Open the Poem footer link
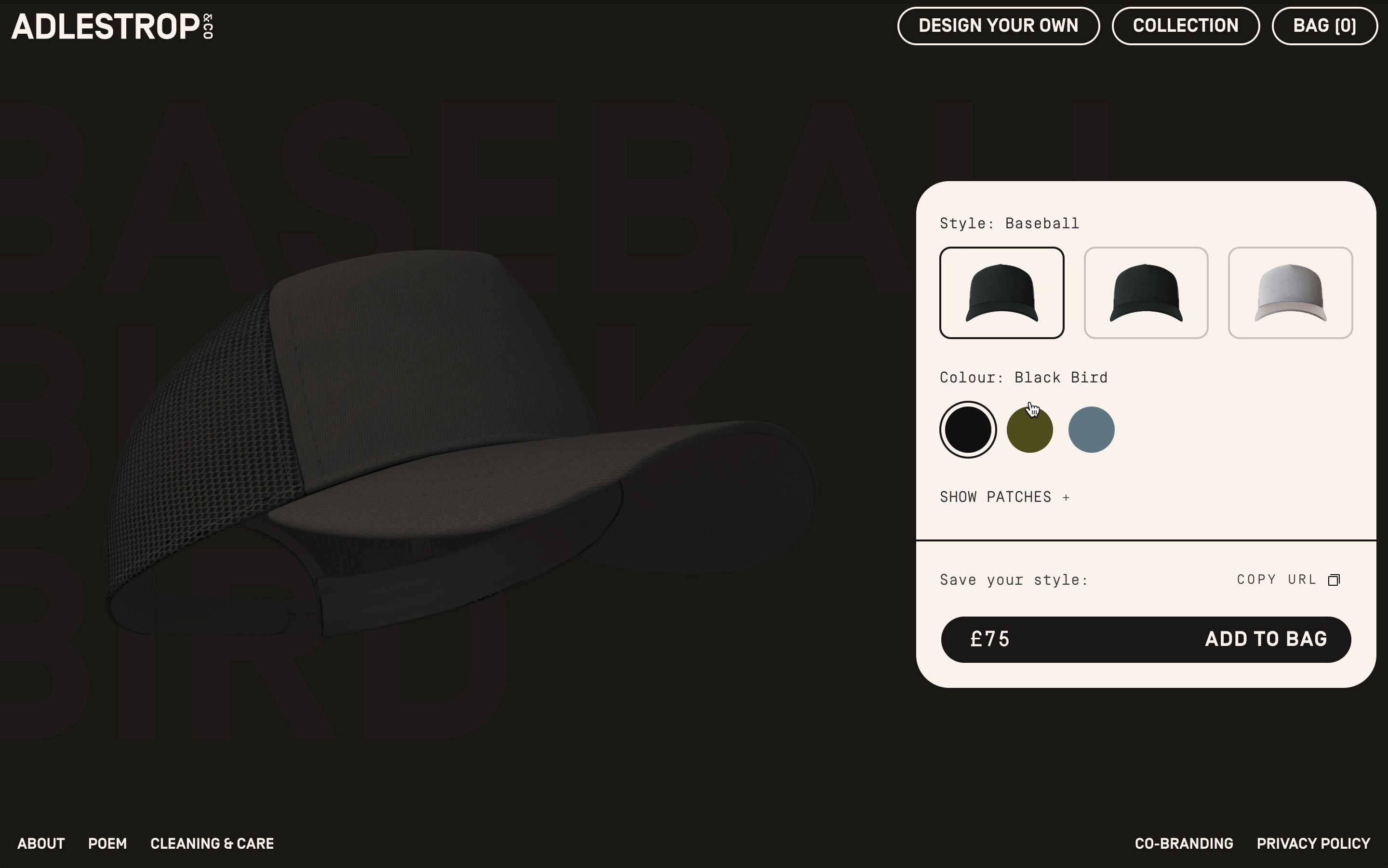This screenshot has width=1388, height=868. (x=107, y=843)
